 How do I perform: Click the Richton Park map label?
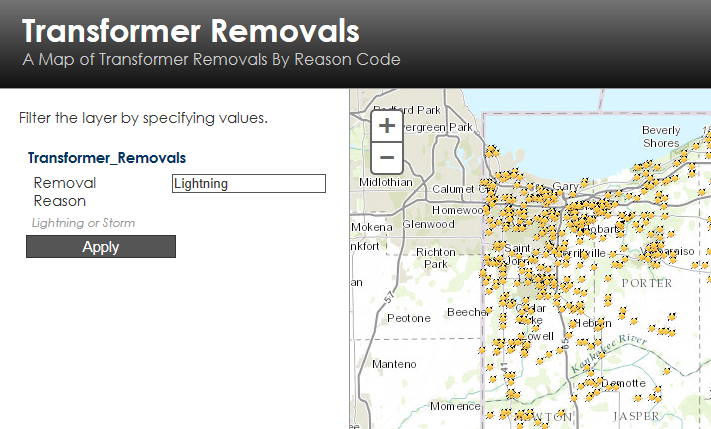click(436, 258)
